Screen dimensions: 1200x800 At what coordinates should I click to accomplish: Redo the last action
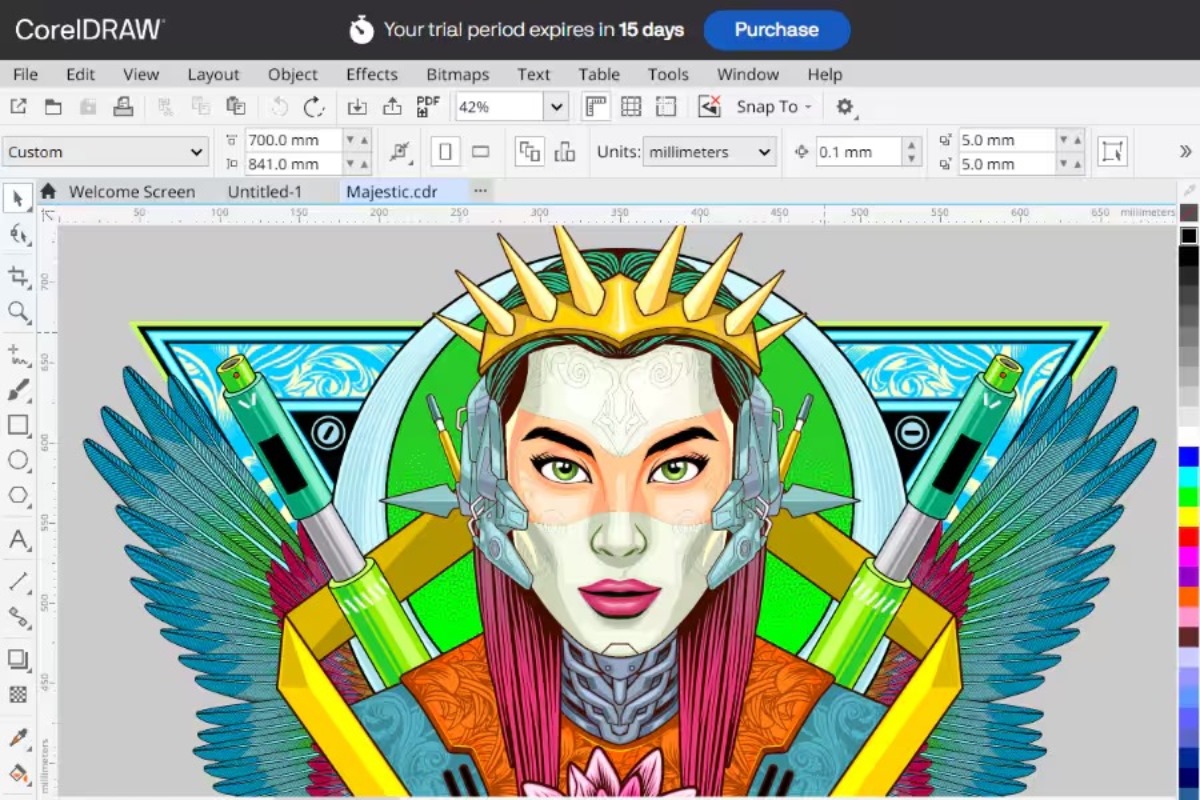312,106
